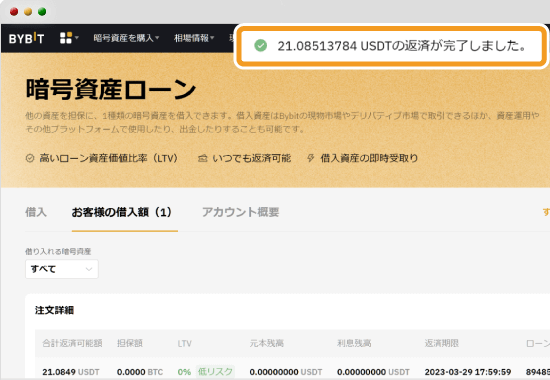Viewport: 550px width, 380px height.
Task: Click the 2023-03-29 17:59:59 due date
Action: click(x=468, y=372)
